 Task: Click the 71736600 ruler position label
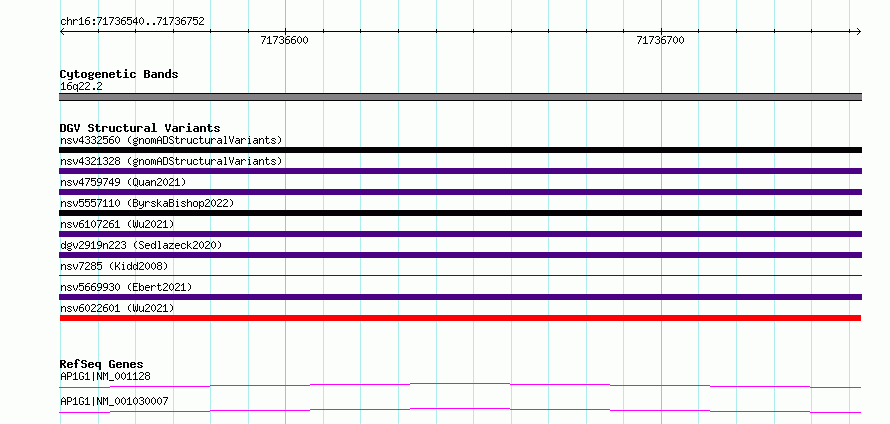(x=284, y=40)
